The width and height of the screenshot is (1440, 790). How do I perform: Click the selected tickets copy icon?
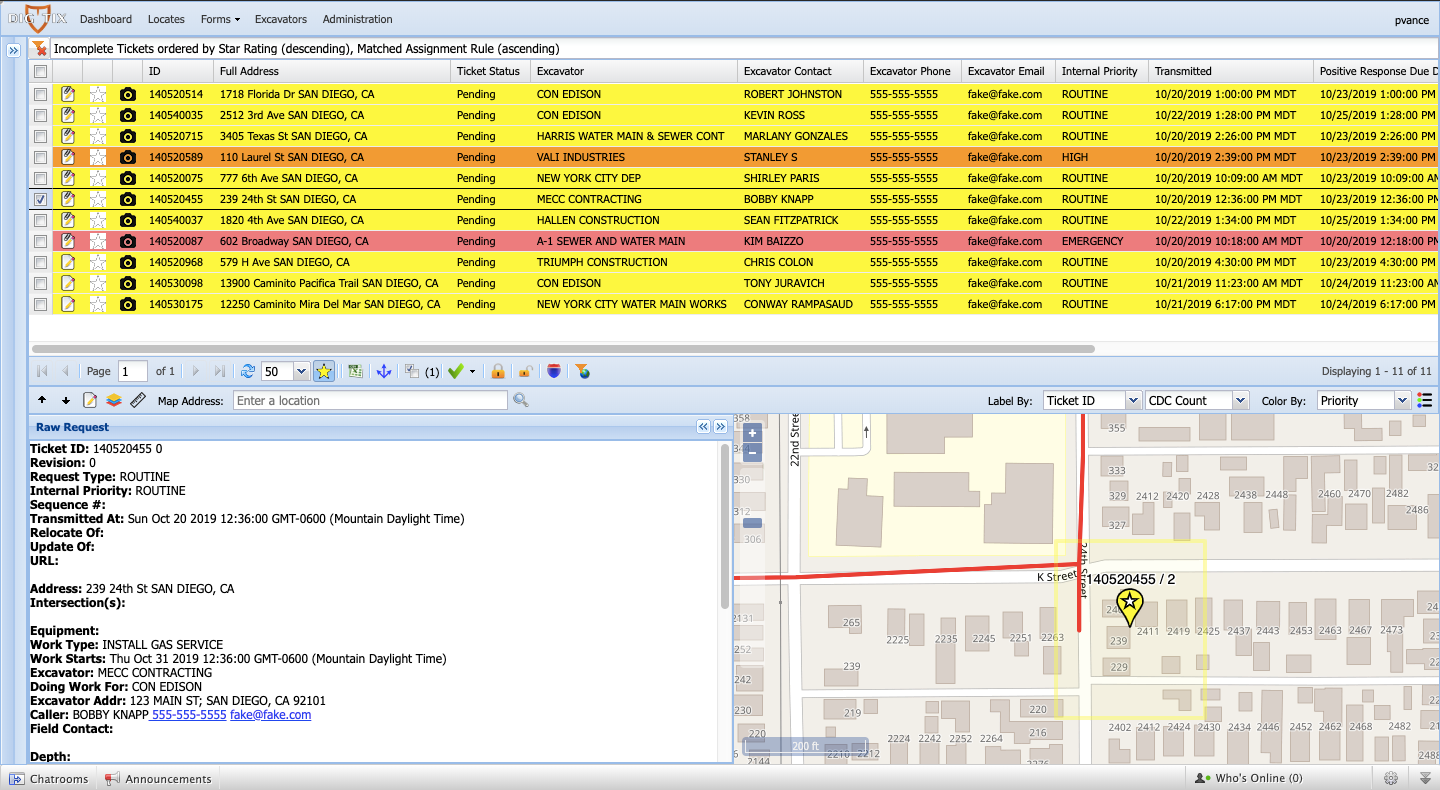(x=412, y=371)
